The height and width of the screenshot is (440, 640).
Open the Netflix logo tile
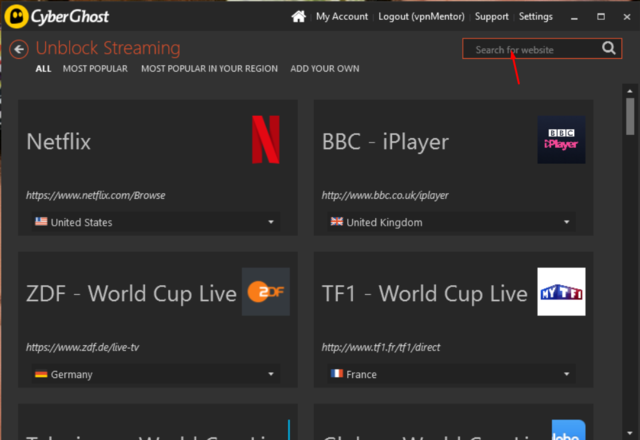[266, 140]
